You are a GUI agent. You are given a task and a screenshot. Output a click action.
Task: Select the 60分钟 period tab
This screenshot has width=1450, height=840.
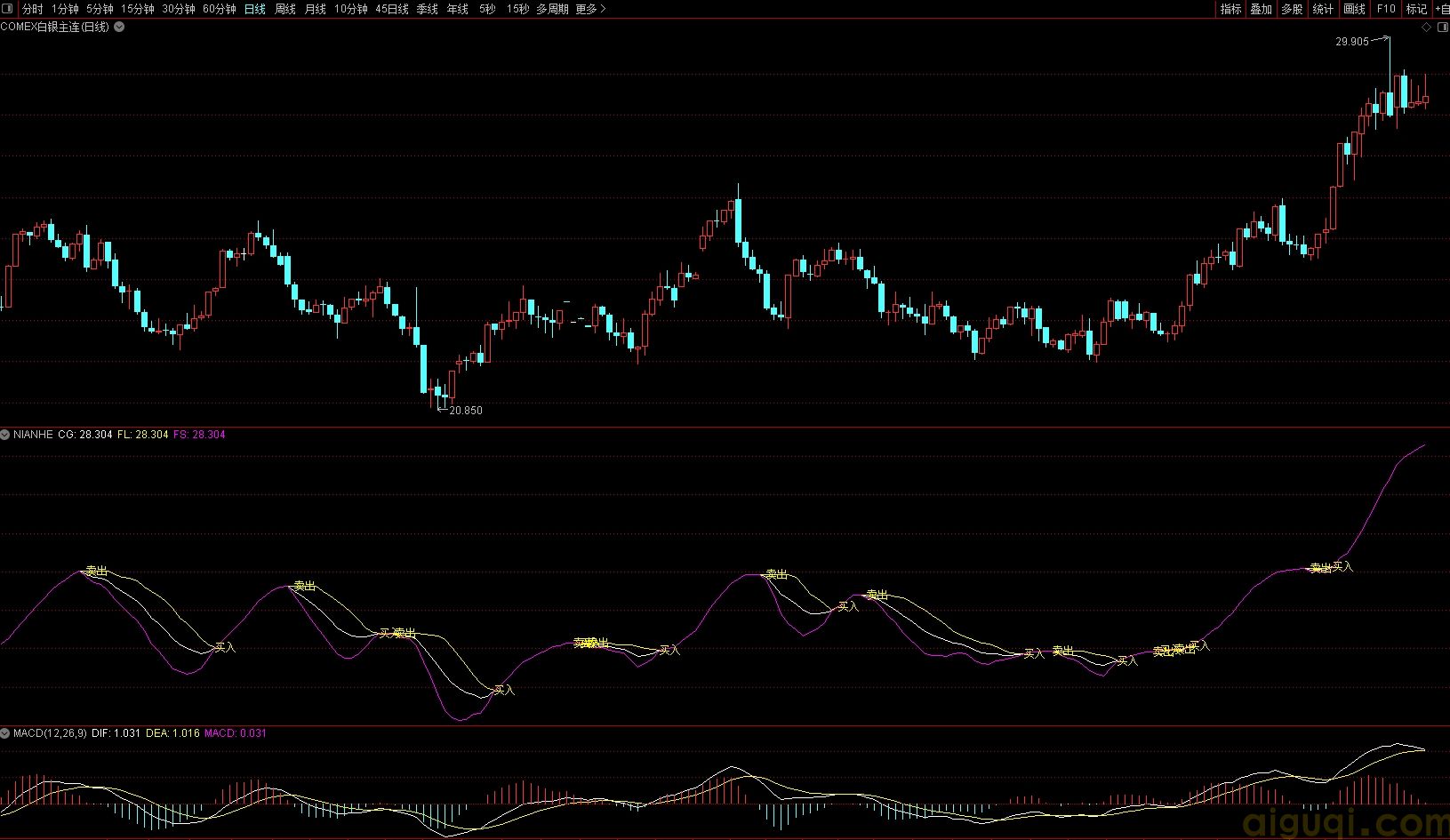coord(220,9)
